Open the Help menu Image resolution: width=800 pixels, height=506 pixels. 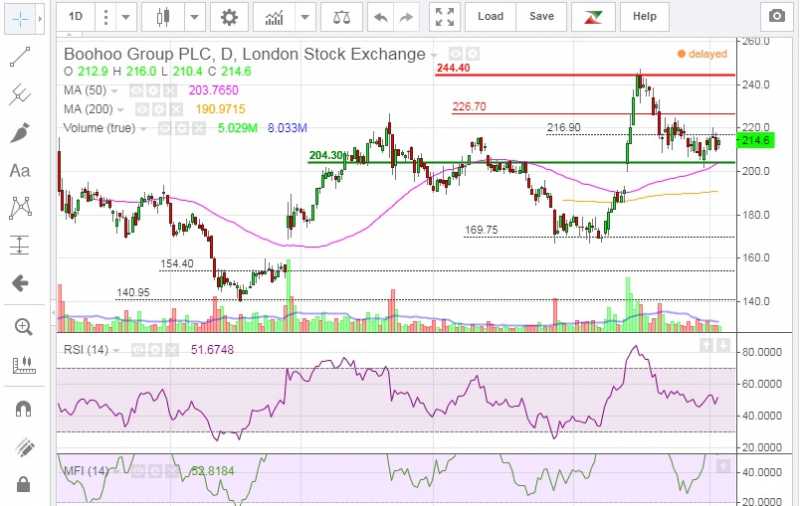click(x=645, y=16)
